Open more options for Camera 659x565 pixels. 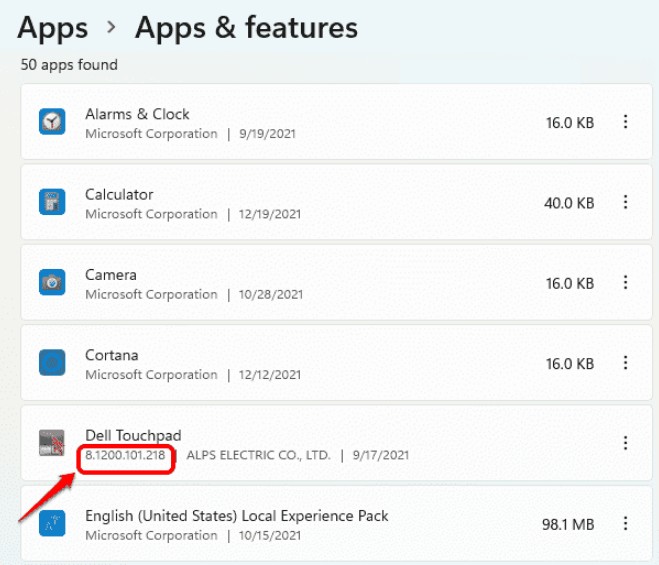[625, 282]
